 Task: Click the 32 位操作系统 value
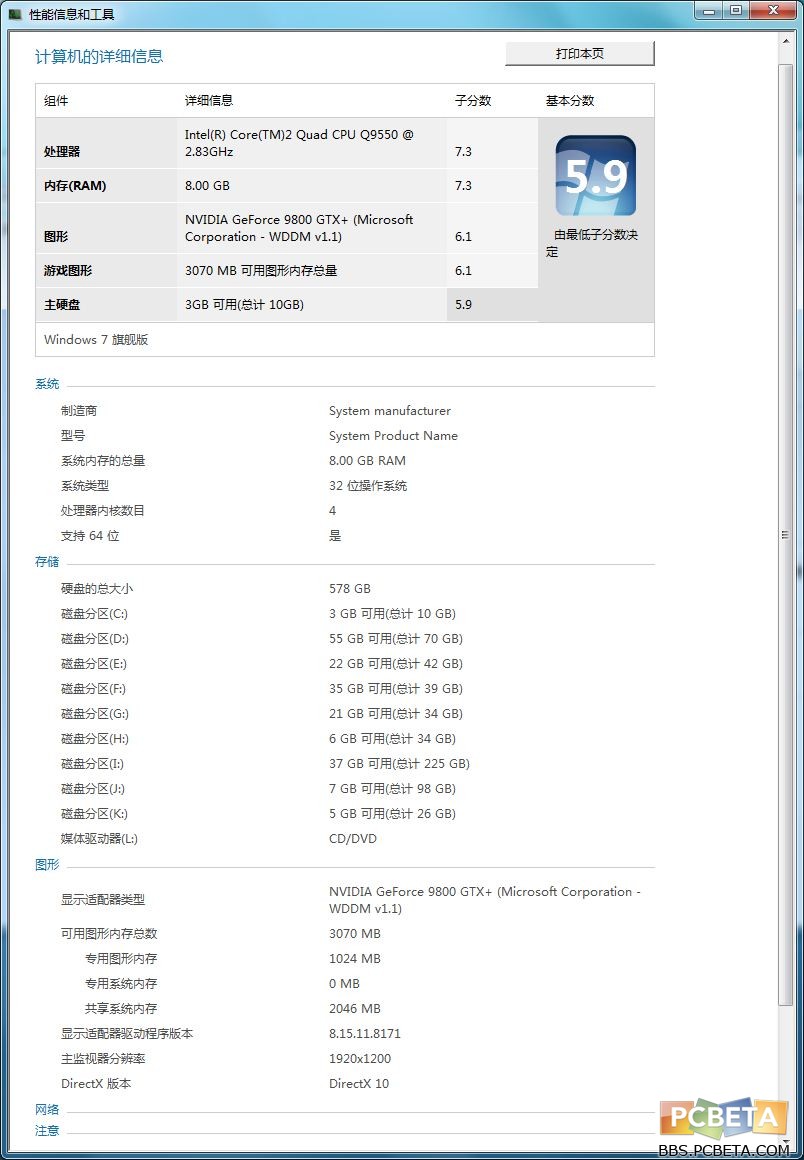[x=368, y=486]
